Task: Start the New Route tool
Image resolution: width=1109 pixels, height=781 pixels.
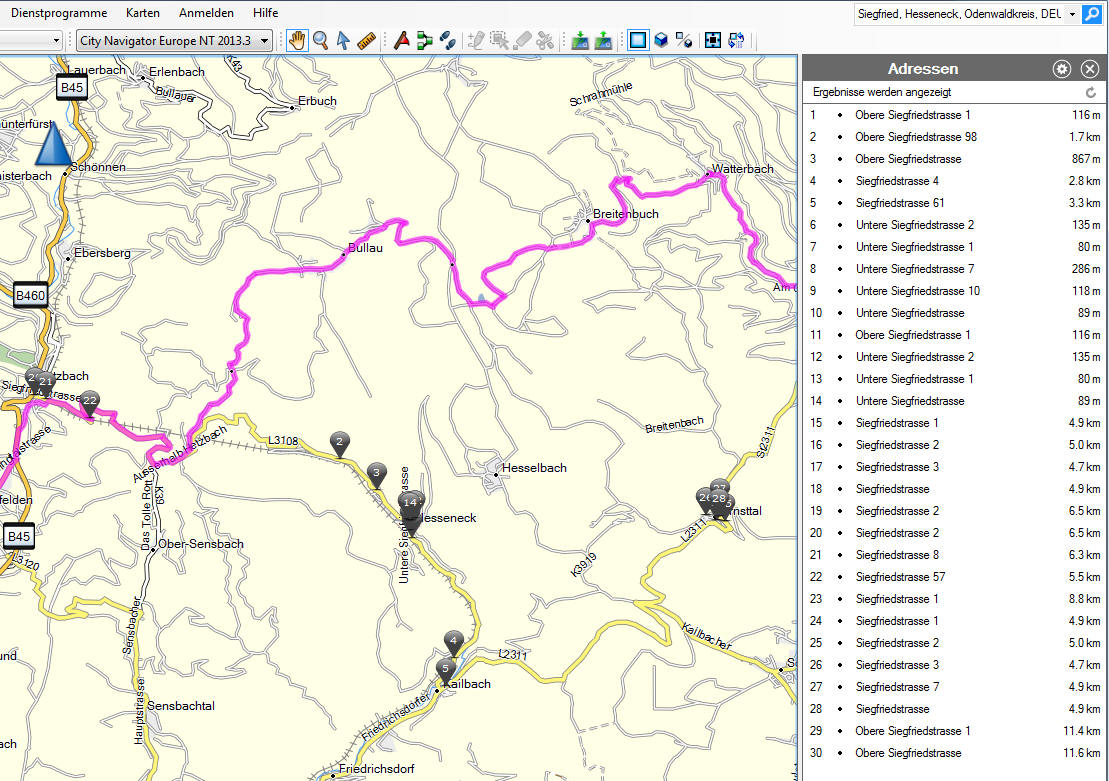Action: (x=424, y=40)
